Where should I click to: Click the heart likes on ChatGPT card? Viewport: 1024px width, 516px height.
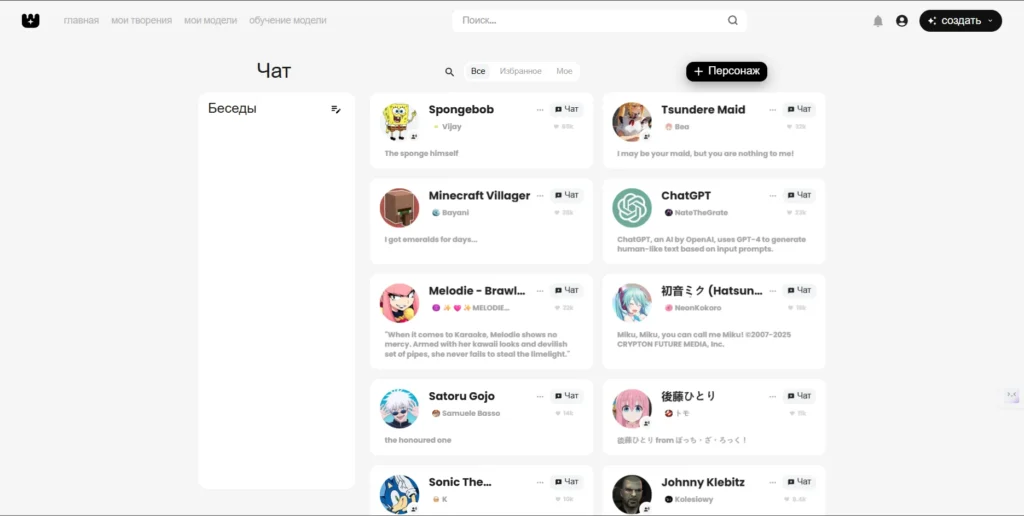pos(796,212)
